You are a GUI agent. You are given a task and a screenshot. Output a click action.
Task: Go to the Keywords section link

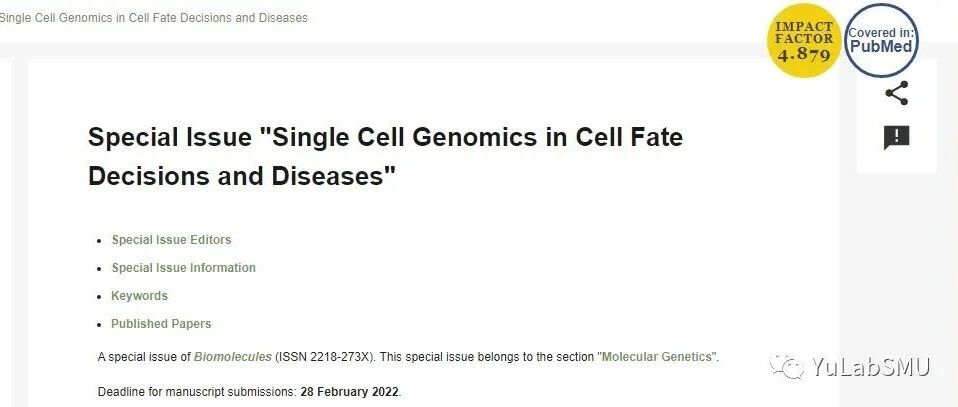click(139, 296)
